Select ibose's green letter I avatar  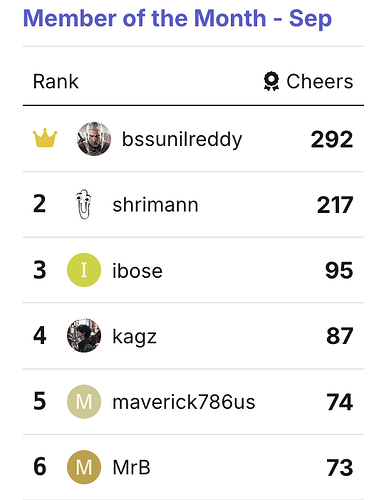tap(84, 270)
